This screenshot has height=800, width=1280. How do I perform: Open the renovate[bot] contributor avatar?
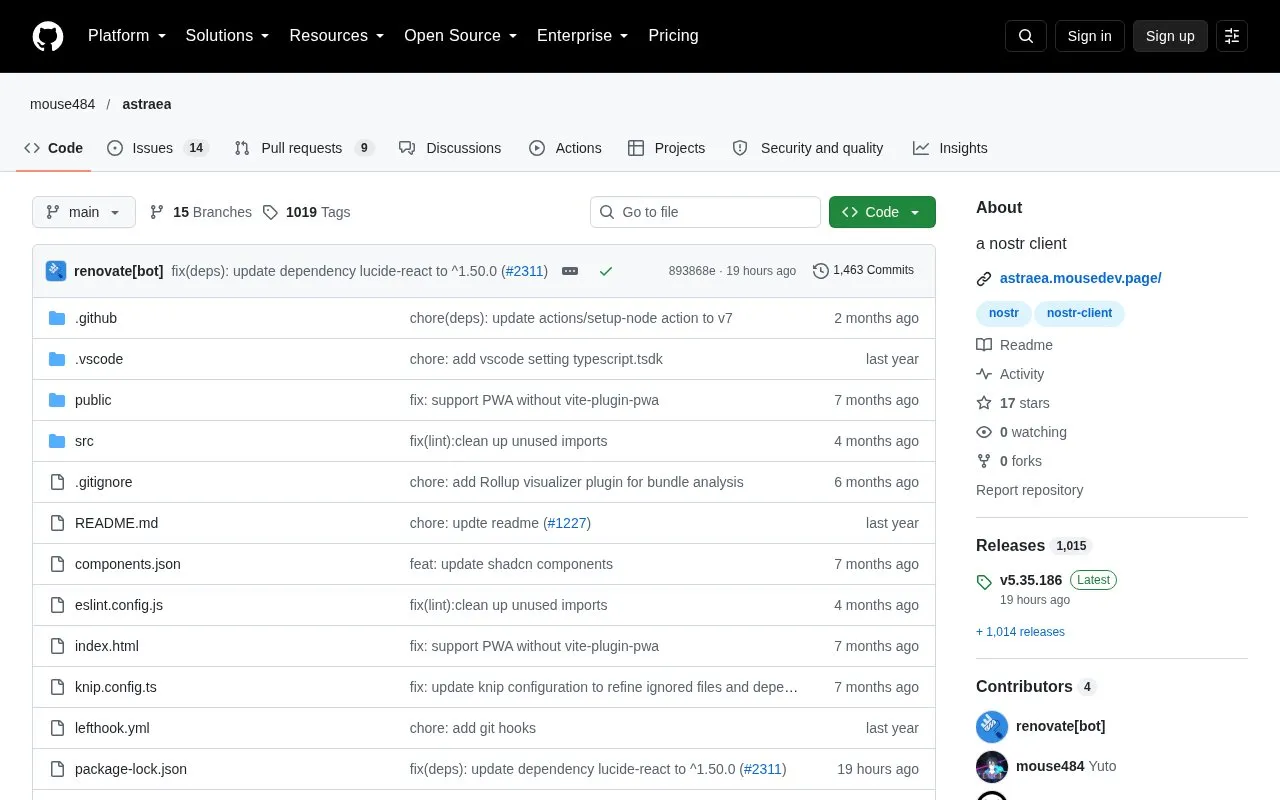(x=992, y=727)
